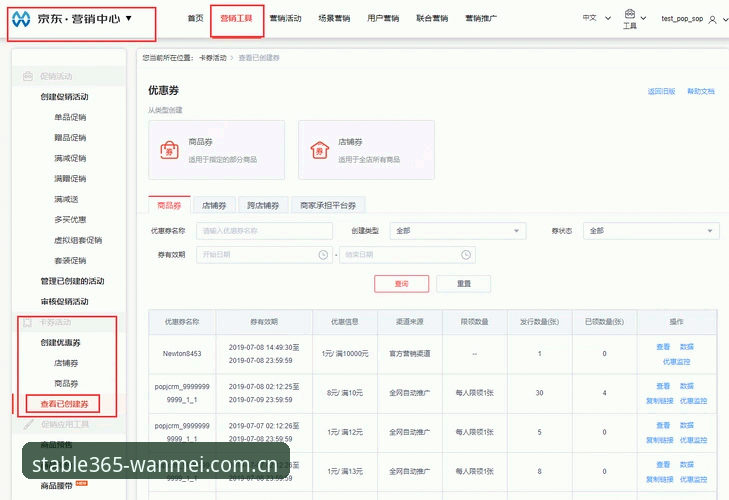Click 复制链接 in the 8元/满10元 row
The width and height of the screenshot is (729, 500).
click(660, 400)
